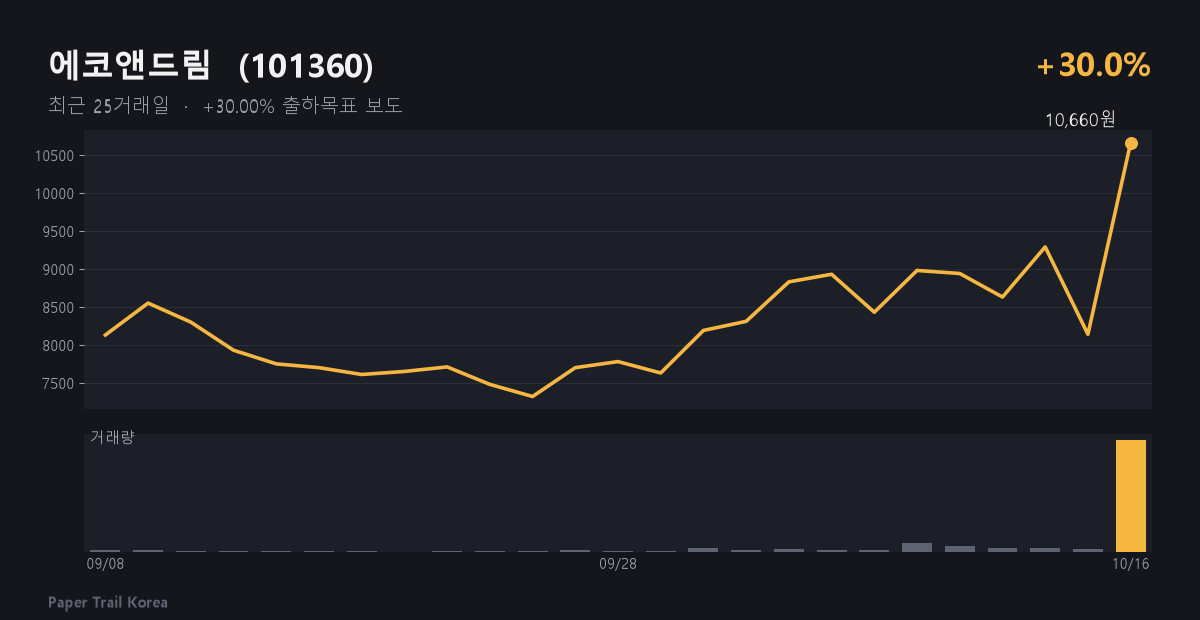
Task: Click the 09/28 date label
Action: point(618,564)
